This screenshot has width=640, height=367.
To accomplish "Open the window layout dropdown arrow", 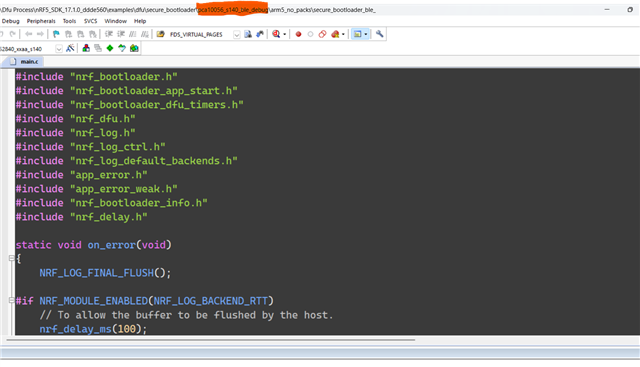I will click(366, 34).
